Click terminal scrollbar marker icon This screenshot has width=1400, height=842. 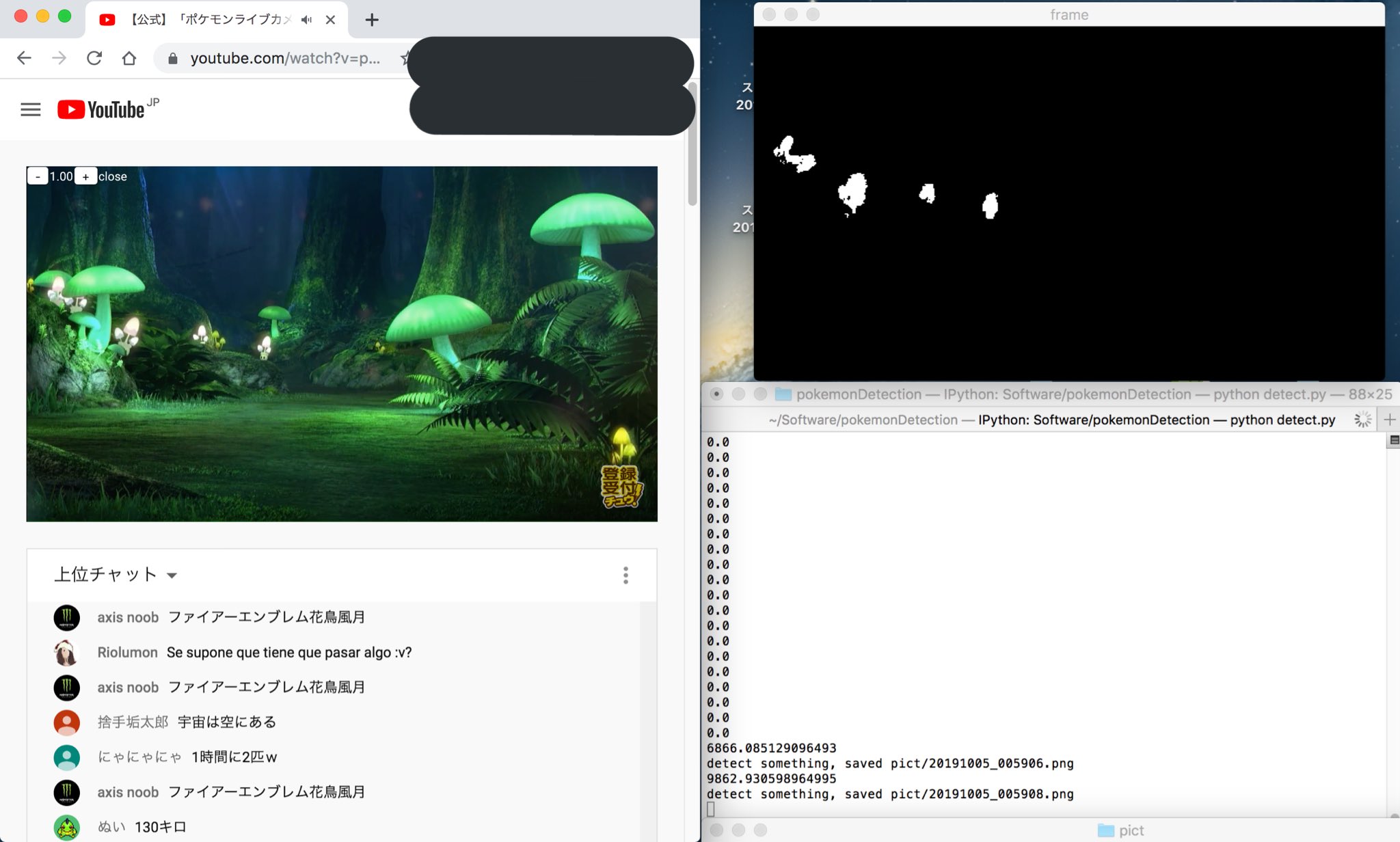coord(1395,441)
